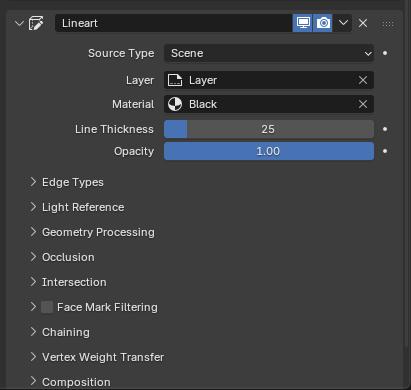Click animate dot next to Source Type
This screenshot has width=411, height=390.
[385, 53]
